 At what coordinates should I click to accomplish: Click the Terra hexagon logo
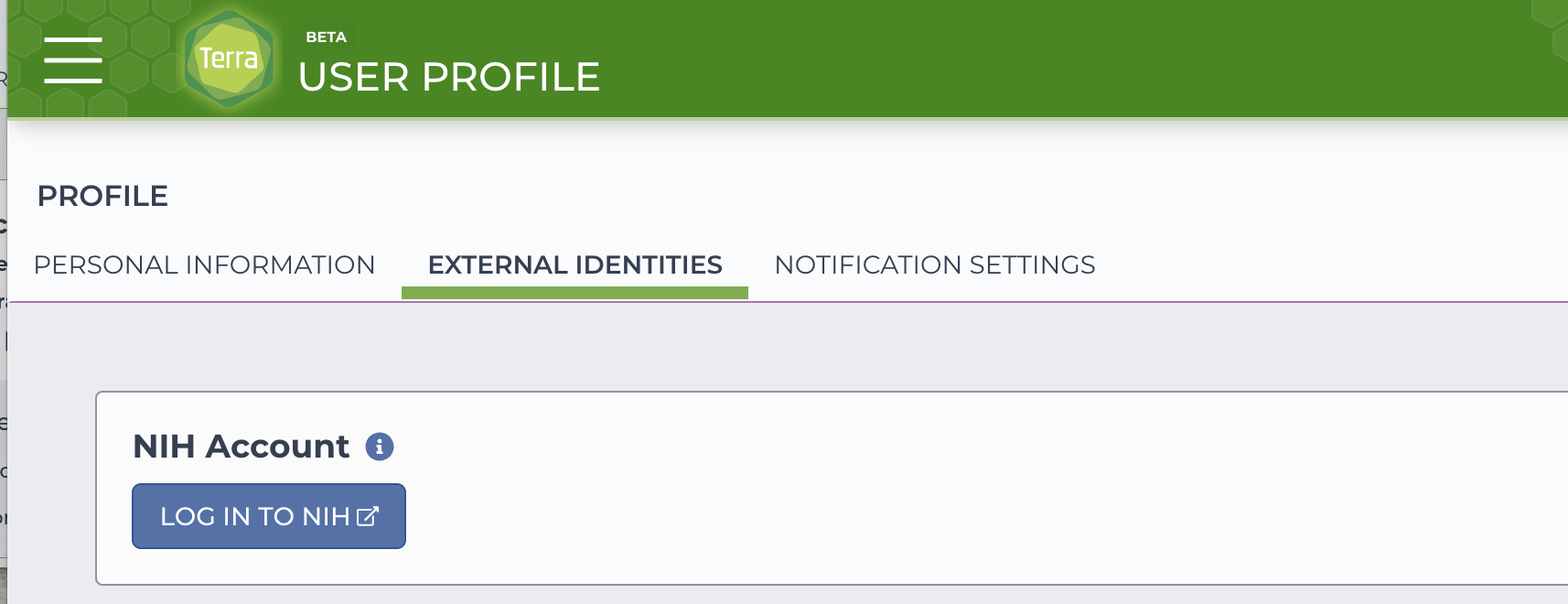(229, 59)
